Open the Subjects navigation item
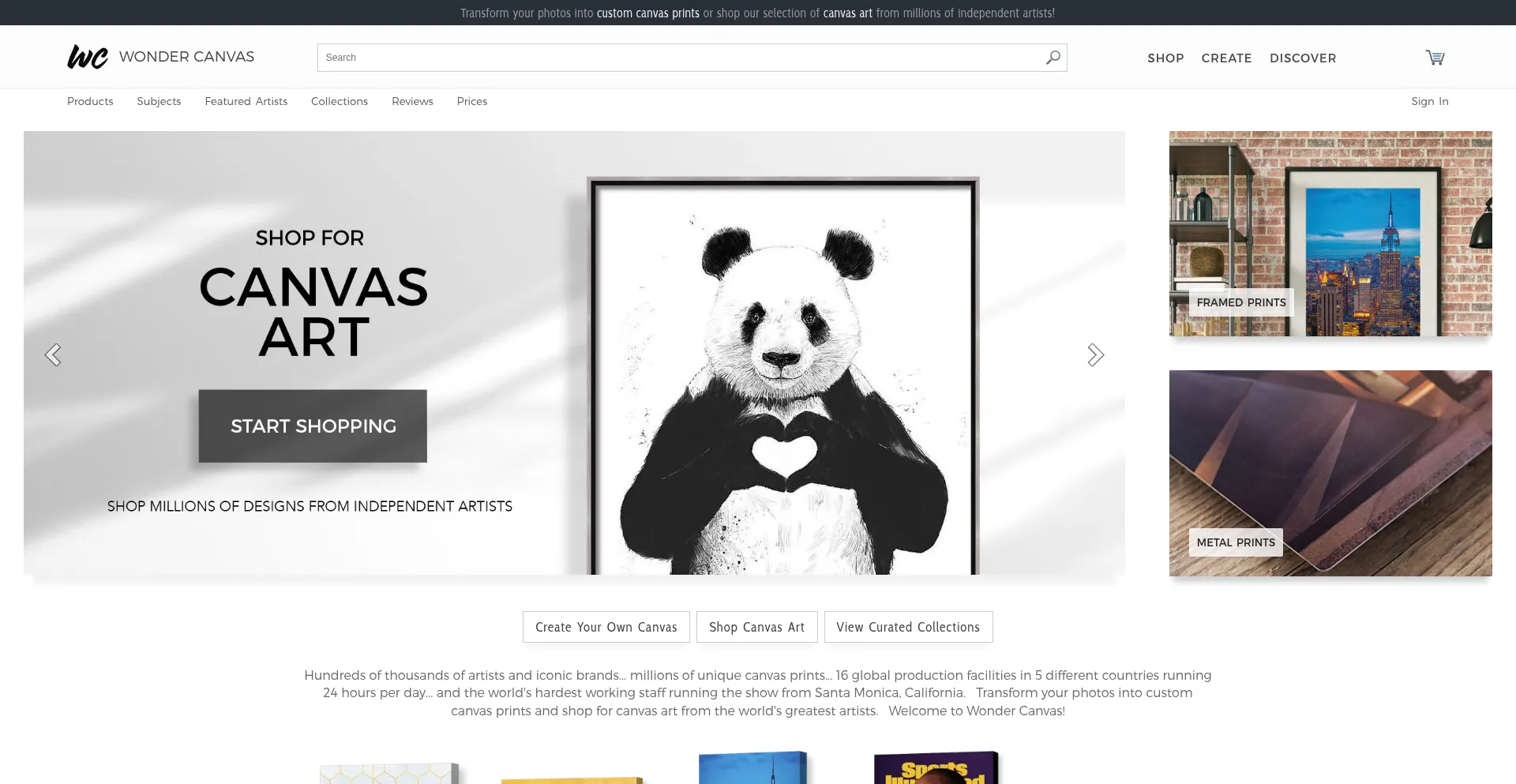1516x784 pixels. click(159, 101)
